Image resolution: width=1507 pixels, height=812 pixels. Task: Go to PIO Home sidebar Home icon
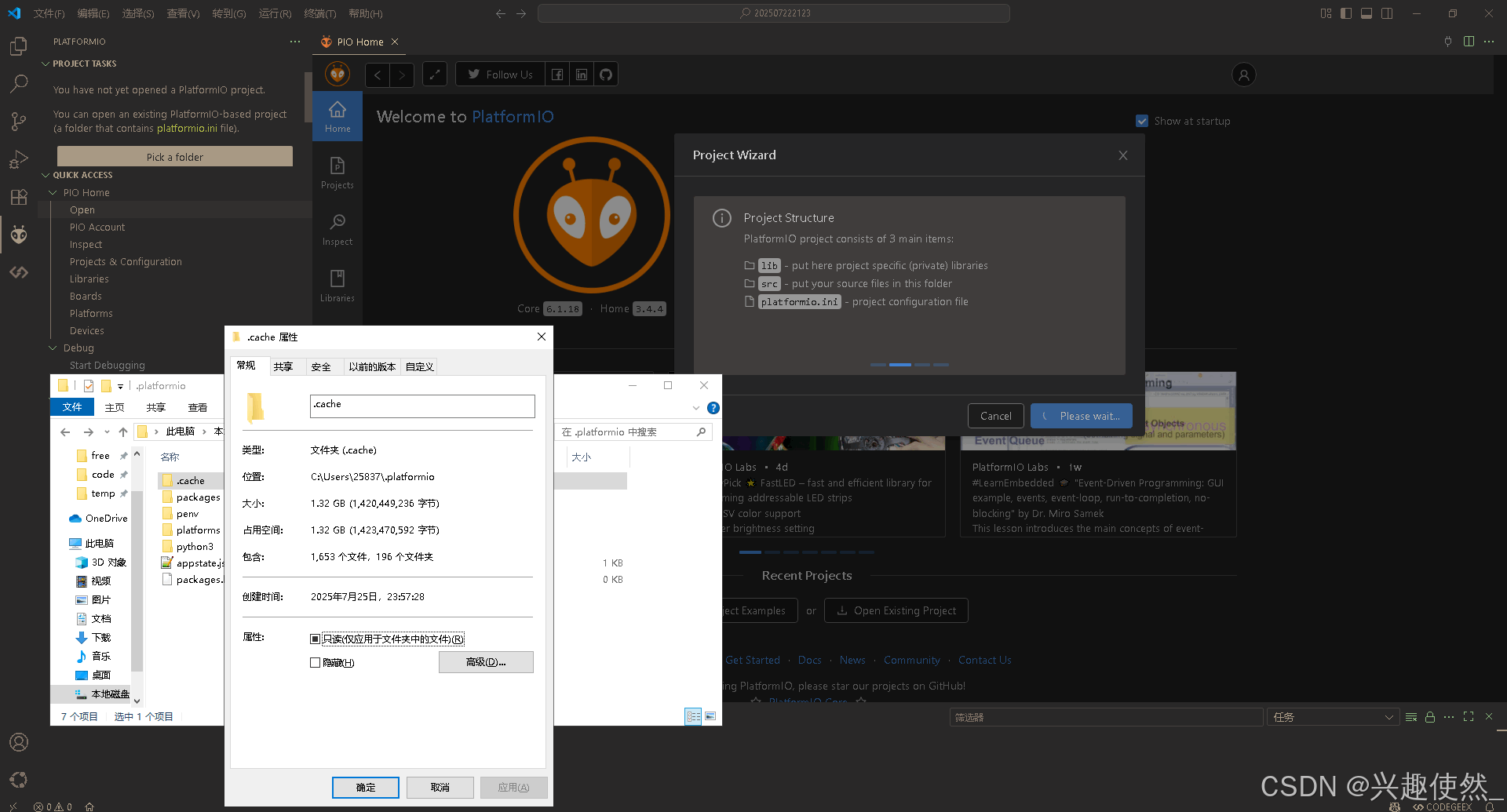(x=338, y=116)
